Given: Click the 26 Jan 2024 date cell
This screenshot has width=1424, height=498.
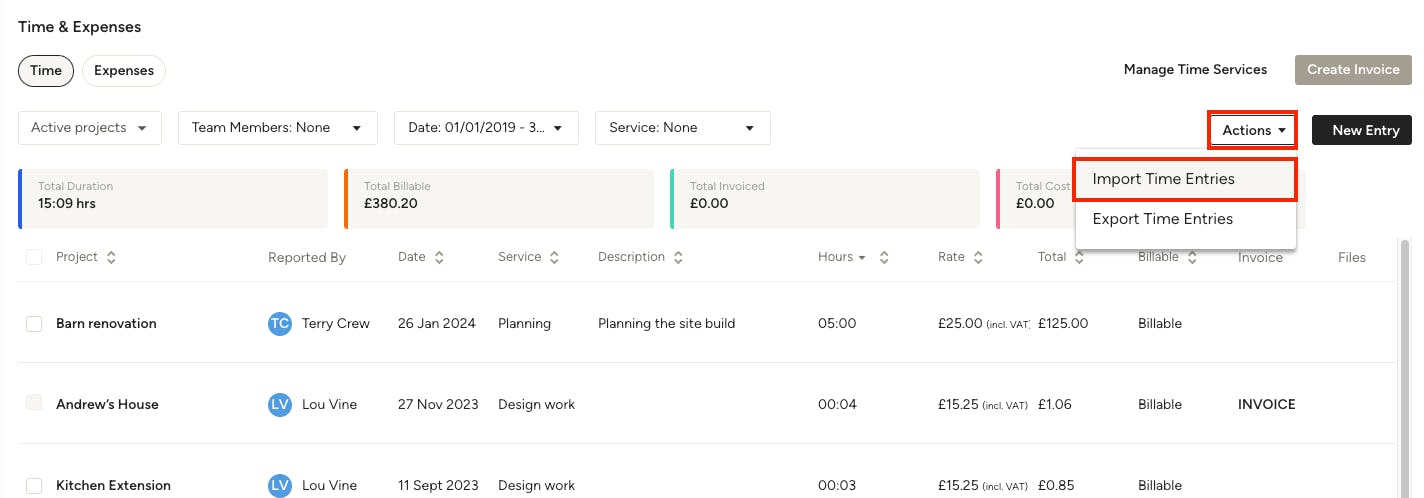Looking at the screenshot, I should pyautogui.click(x=437, y=323).
